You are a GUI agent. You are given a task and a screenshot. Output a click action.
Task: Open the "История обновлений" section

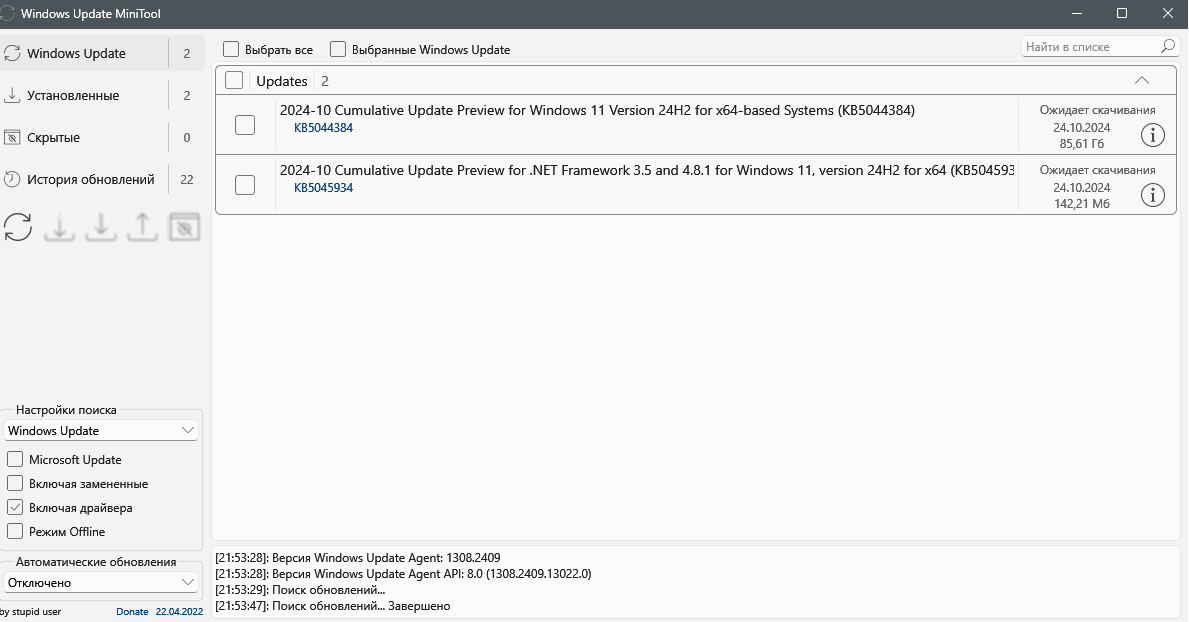(x=90, y=180)
